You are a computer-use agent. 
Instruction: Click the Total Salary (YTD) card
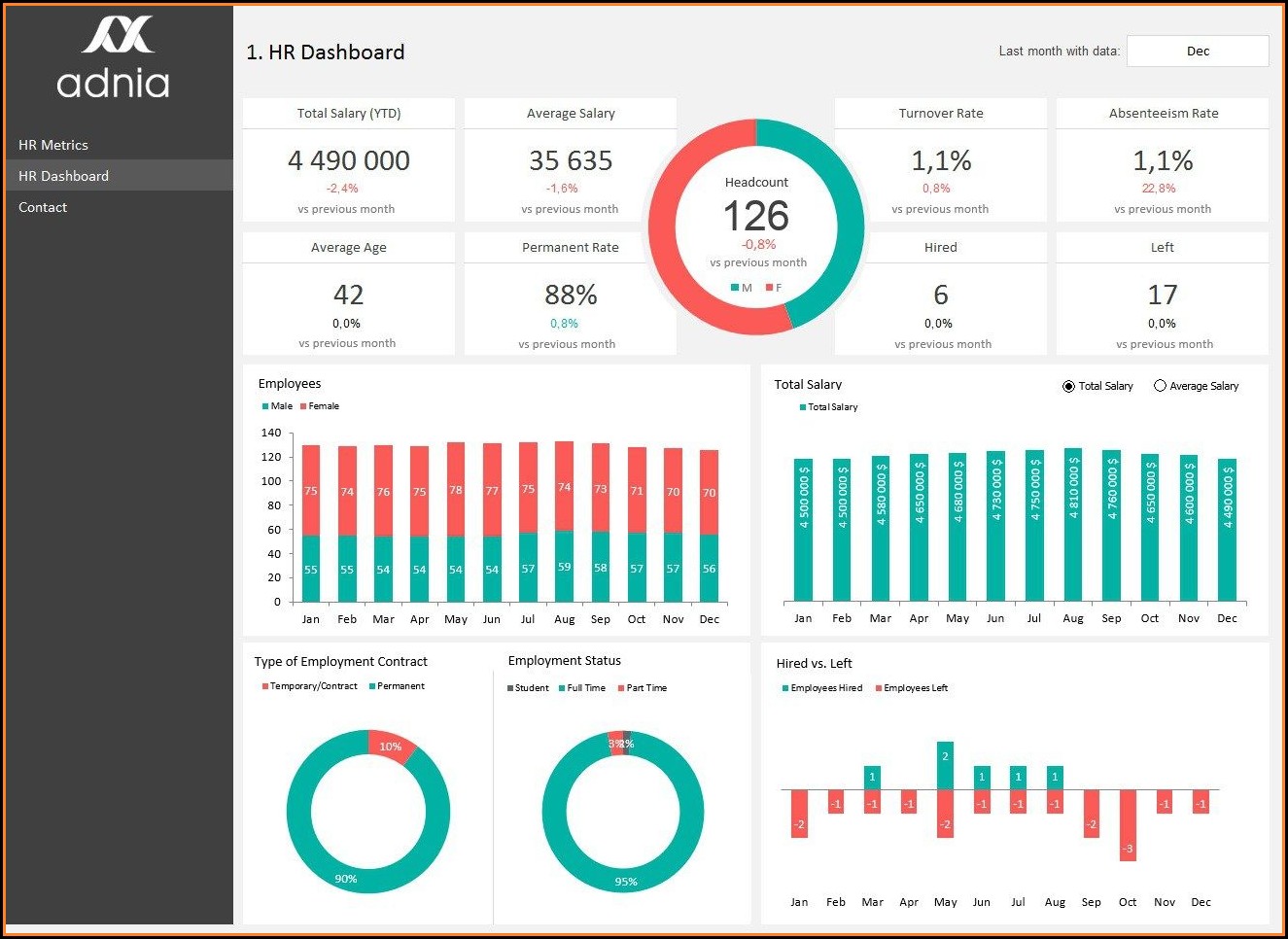coord(349,160)
